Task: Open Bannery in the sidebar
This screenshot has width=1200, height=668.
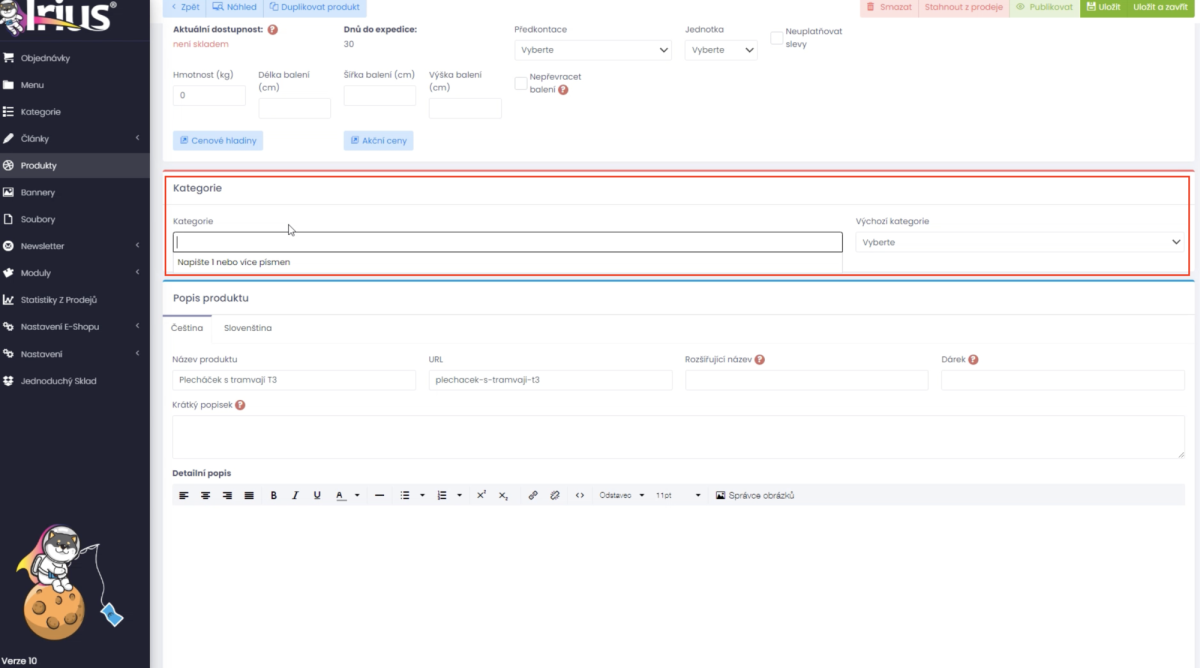Action: click(37, 192)
